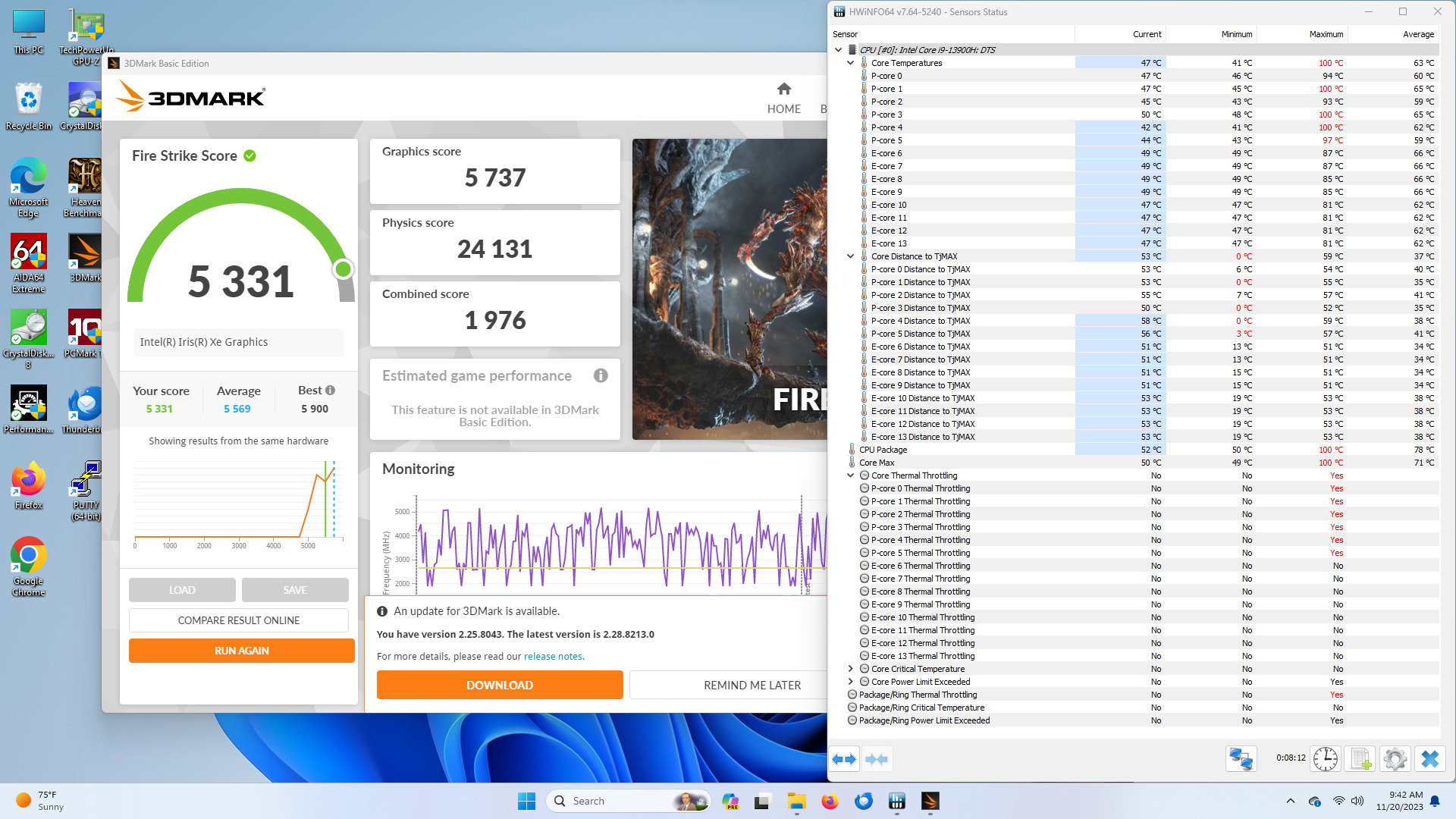Image resolution: width=1456 pixels, height=819 pixels.
Task: Click HWiNFO collapse columns arrows button
Action: [876, 759]
